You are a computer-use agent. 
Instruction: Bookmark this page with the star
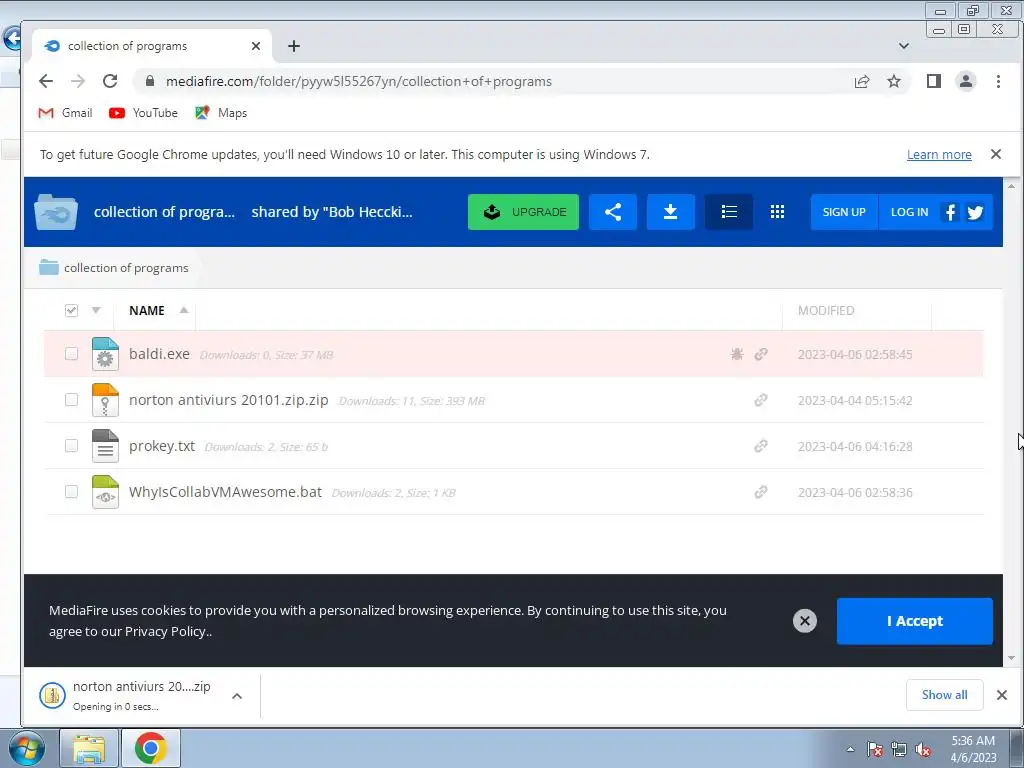click(893, 81)
